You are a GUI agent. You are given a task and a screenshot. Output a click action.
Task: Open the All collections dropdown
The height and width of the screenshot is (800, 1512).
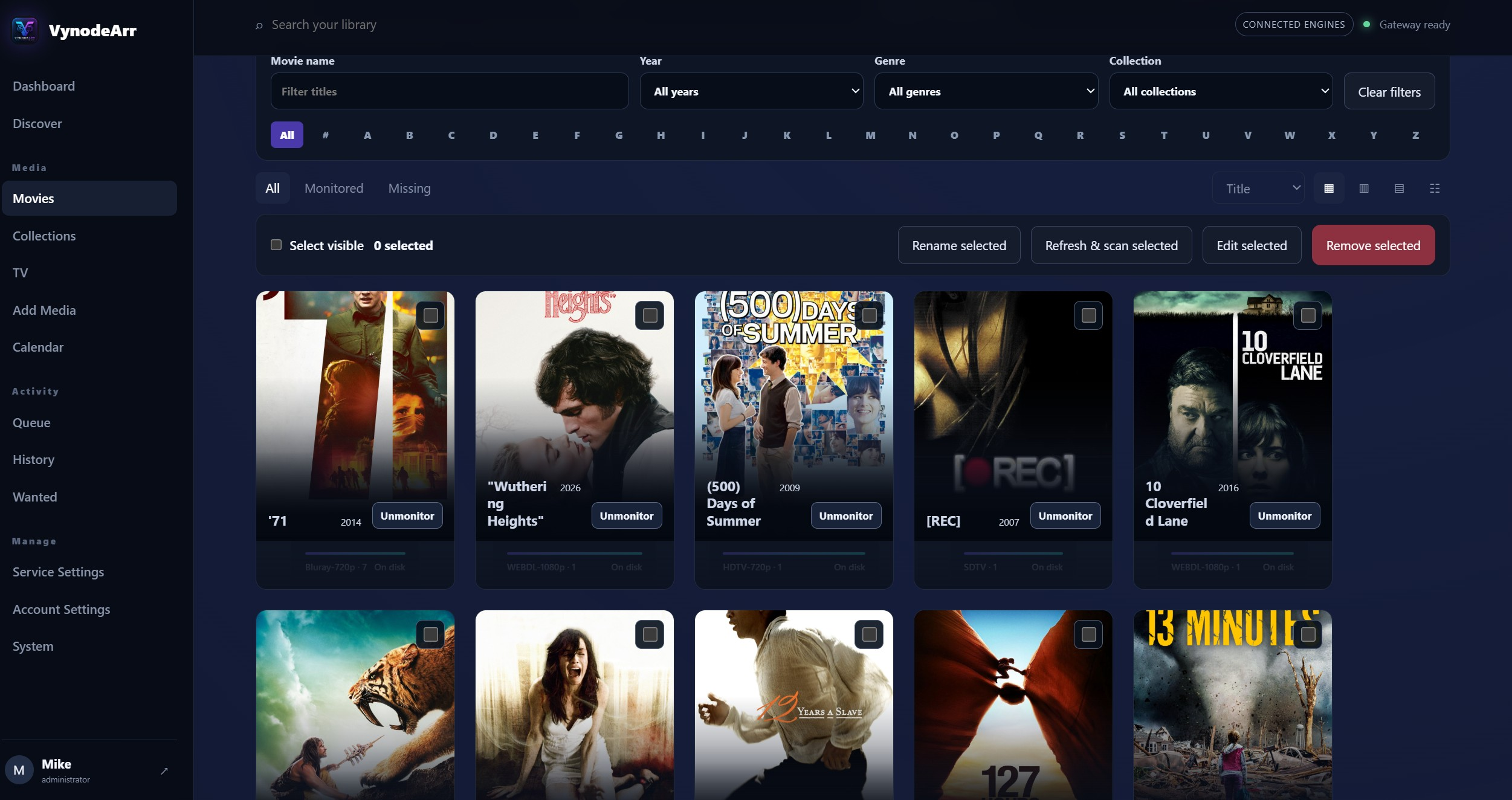click(x=1221, y=91)
